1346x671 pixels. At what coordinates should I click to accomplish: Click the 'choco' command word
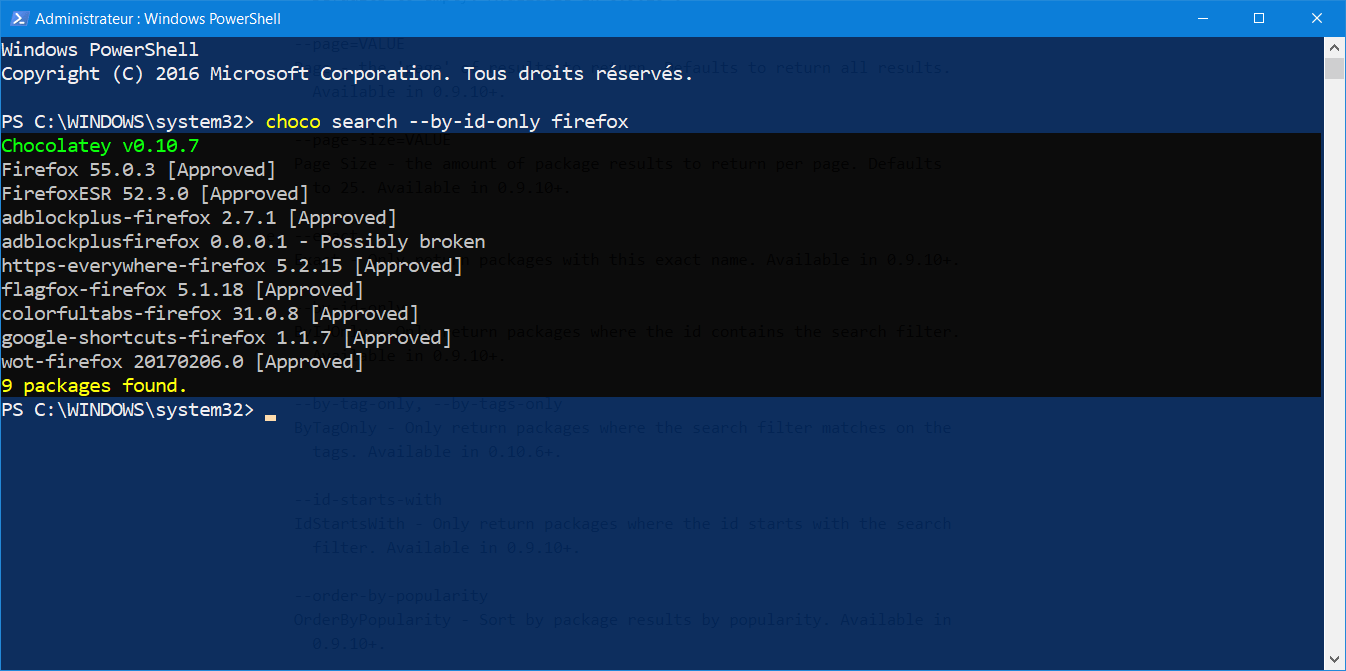[293, 122]
